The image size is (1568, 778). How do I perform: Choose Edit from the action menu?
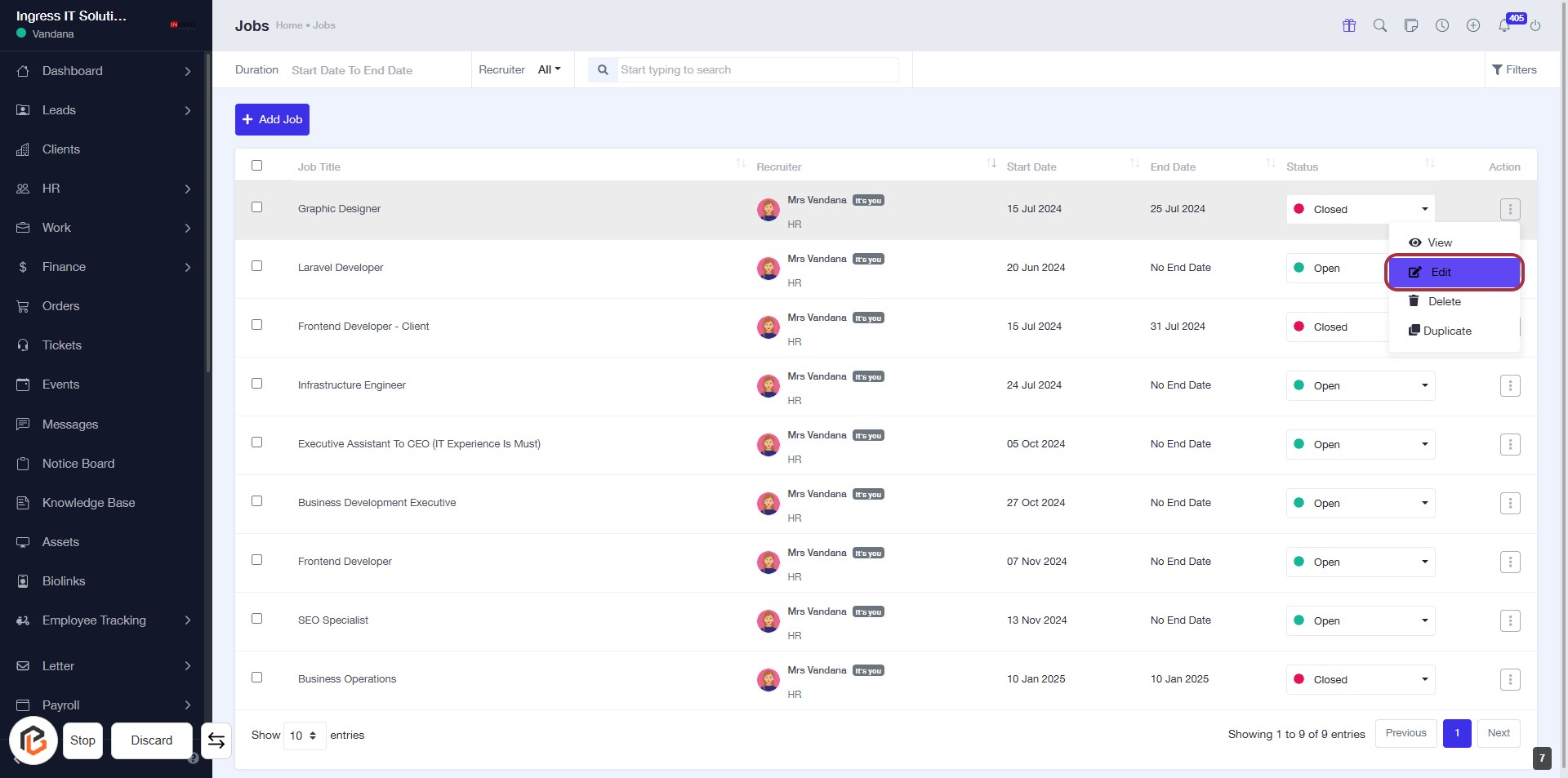pos(1454,273)
